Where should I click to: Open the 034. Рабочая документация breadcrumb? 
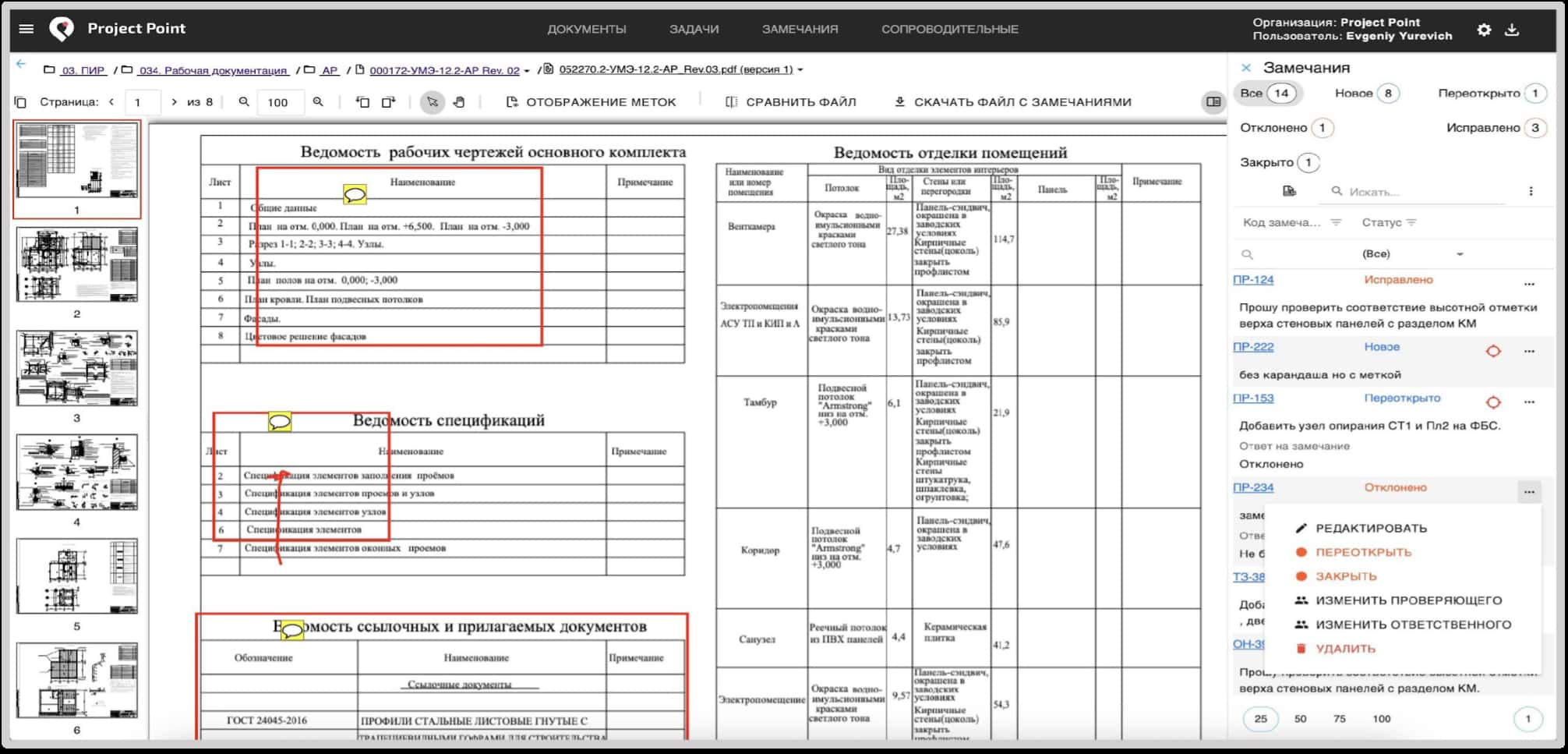click(213, 70)
